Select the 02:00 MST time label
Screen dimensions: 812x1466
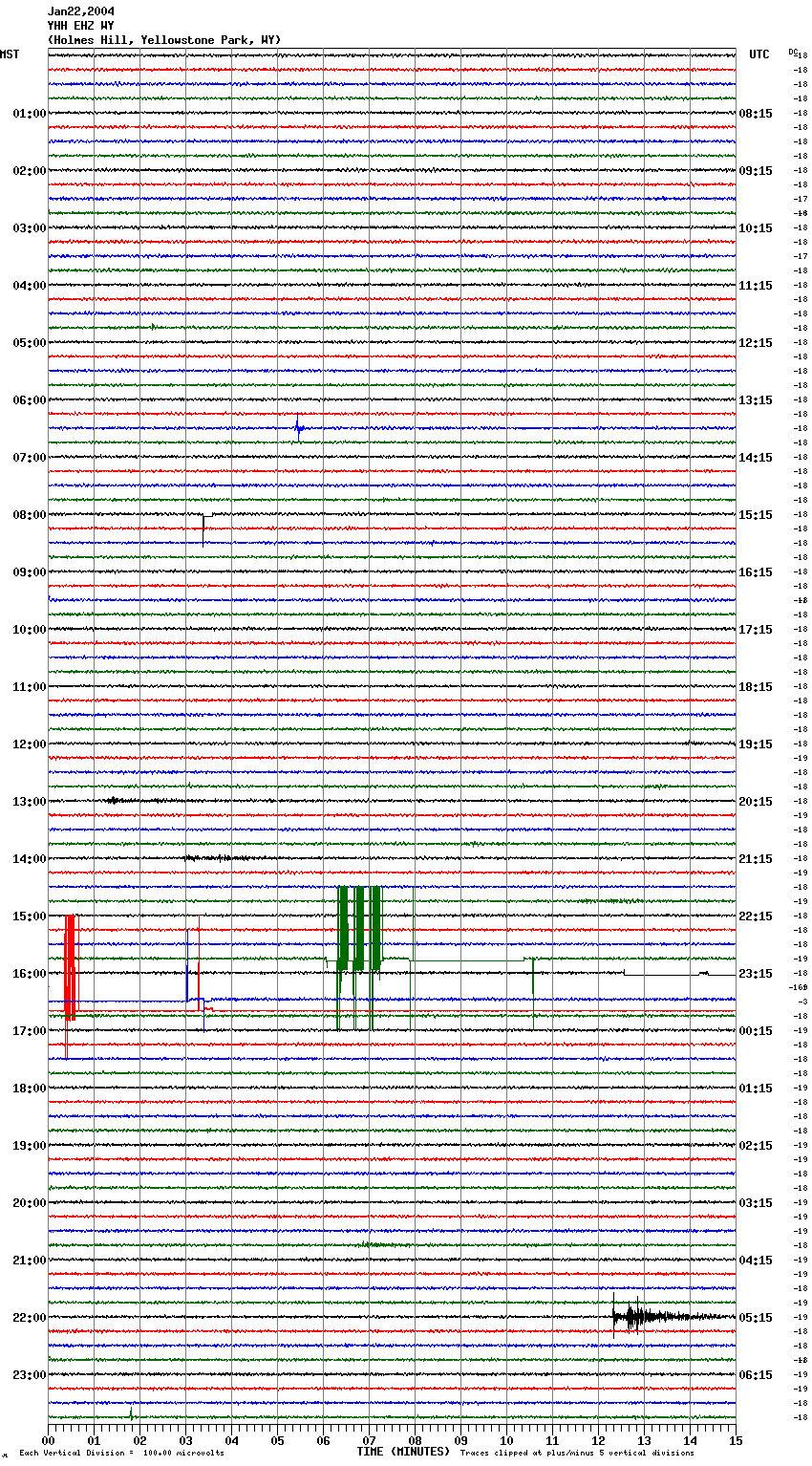(30, 171)
